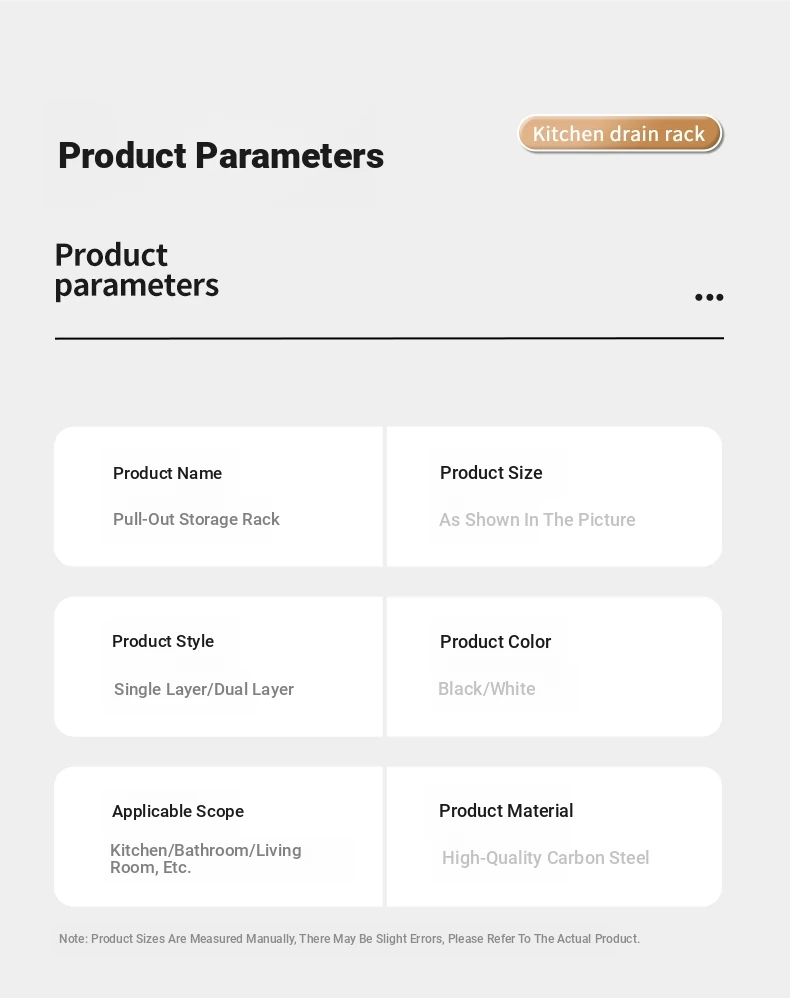
Task: Click Kitchen/Bathroom/Living Room, Etc. text
Action: (x=206, y=859)
